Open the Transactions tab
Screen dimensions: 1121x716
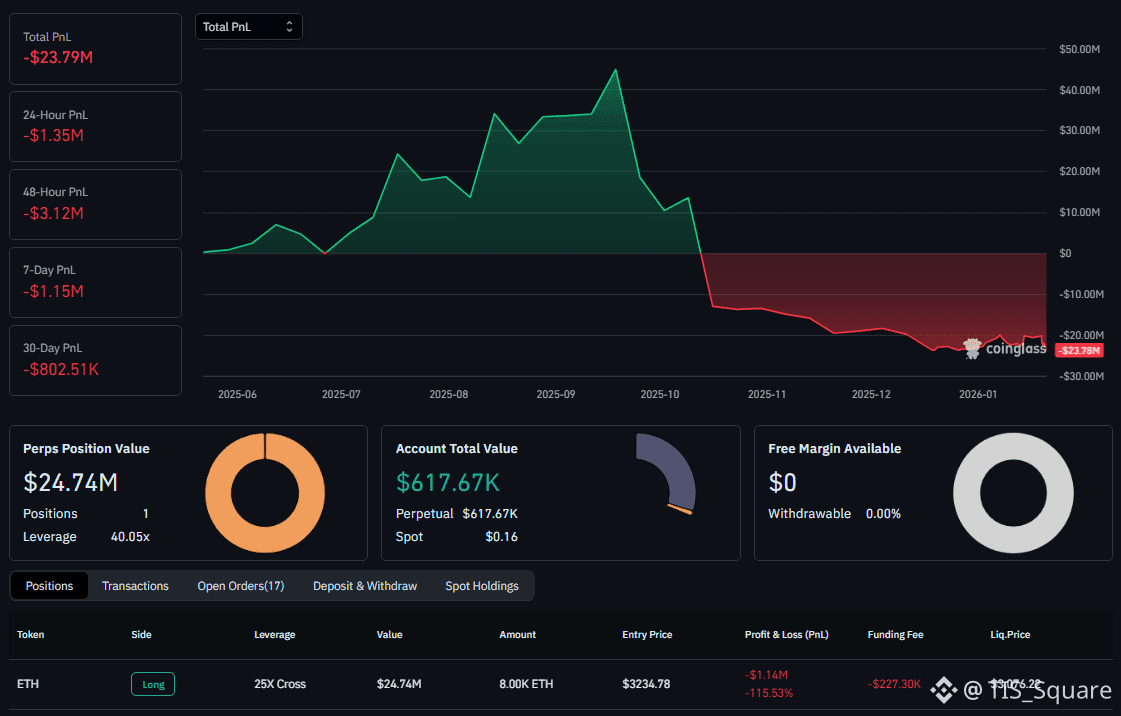[x=135, y=586]
